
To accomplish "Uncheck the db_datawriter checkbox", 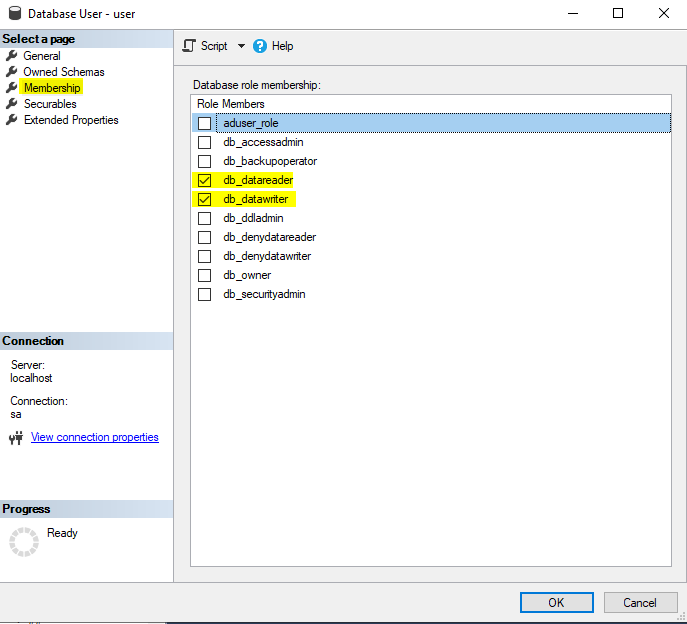I will tap(204, 199).
